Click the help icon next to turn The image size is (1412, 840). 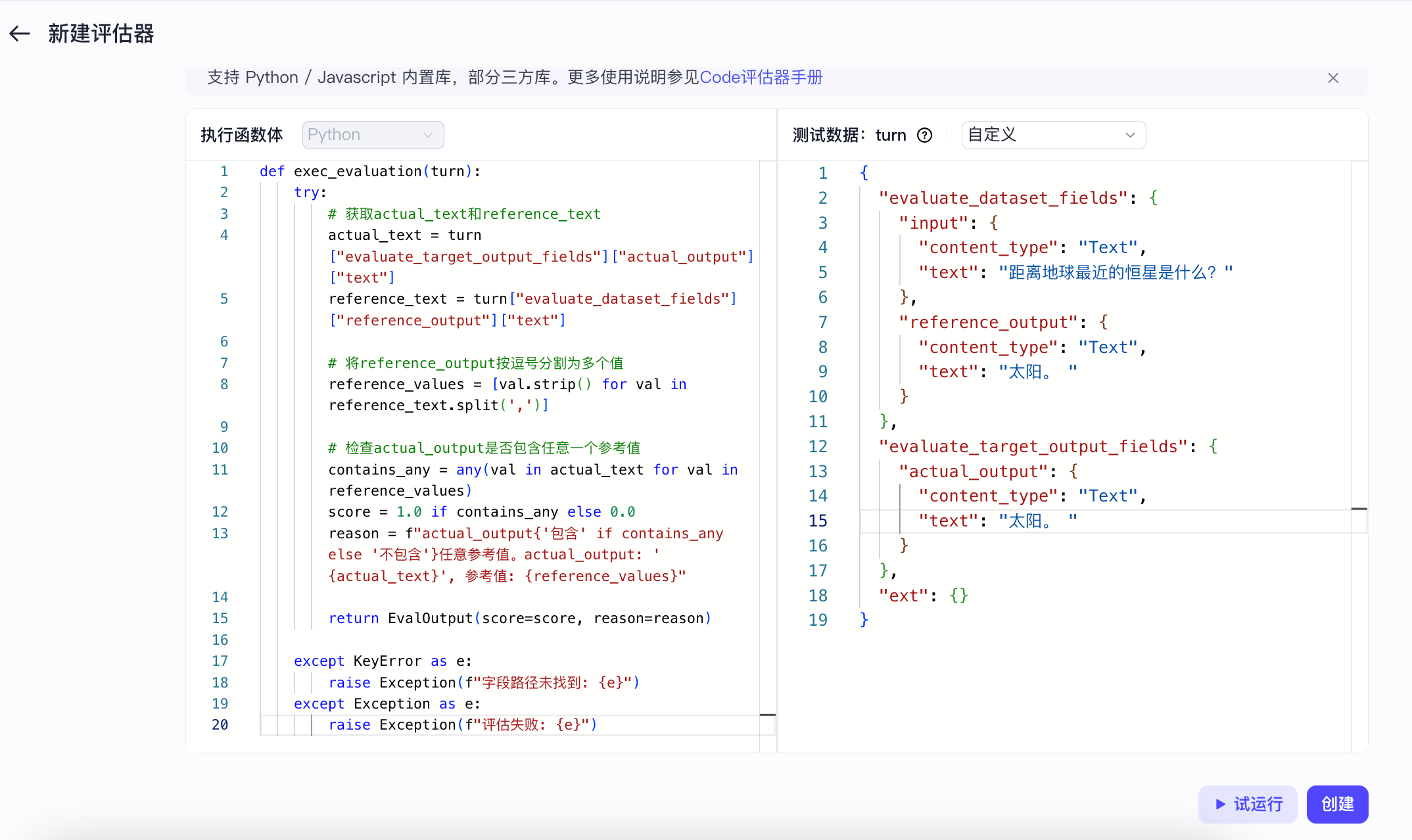[925, 135]
